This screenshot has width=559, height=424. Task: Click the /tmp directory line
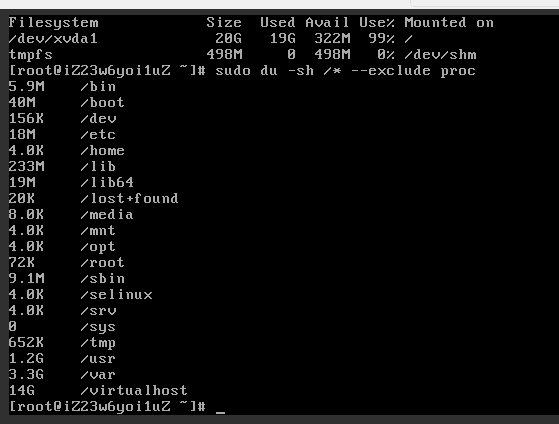coord(62,343)
